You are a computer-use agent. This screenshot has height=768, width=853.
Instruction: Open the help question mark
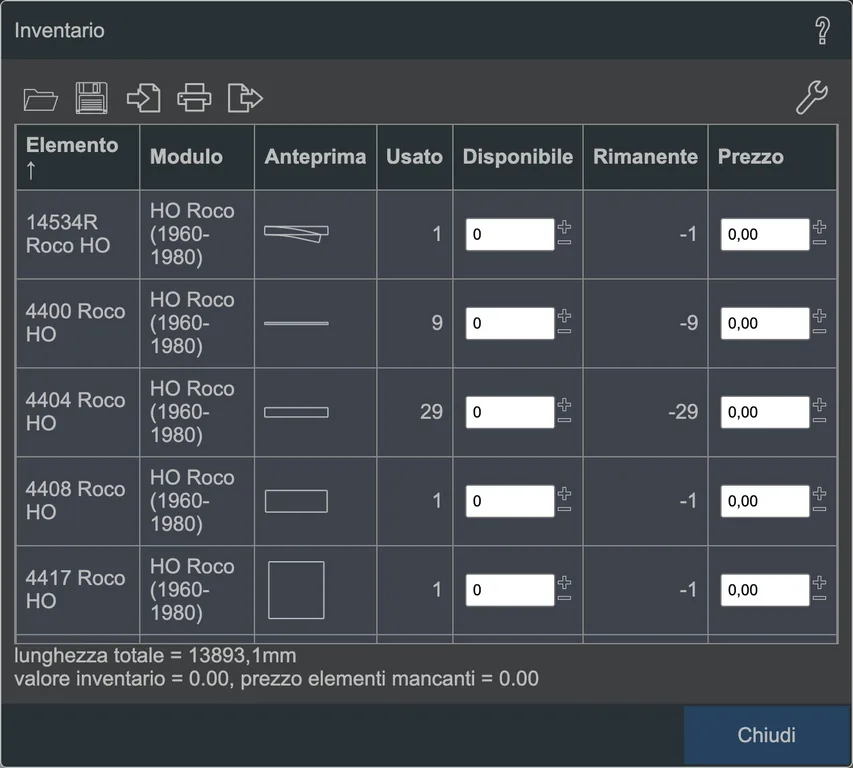point(822,30)
